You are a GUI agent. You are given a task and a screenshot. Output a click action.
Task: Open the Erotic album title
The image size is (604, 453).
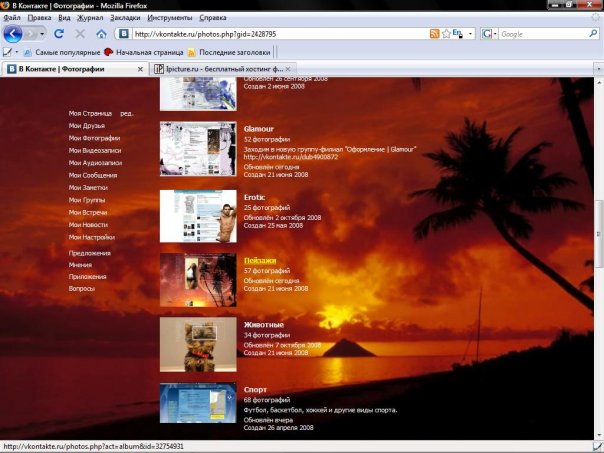coord(254,197)
